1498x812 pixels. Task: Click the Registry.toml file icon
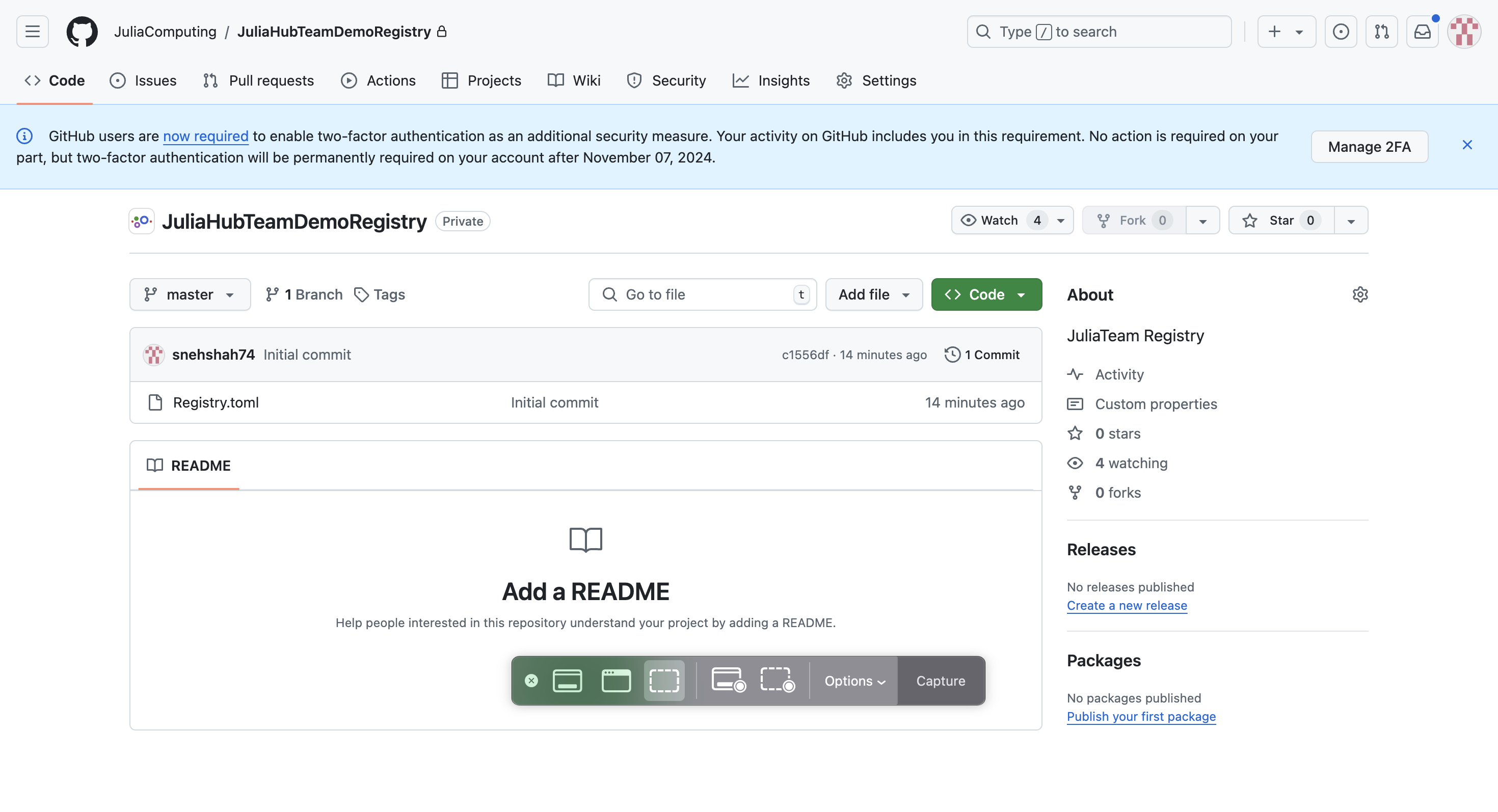click(x=155, y=402)
